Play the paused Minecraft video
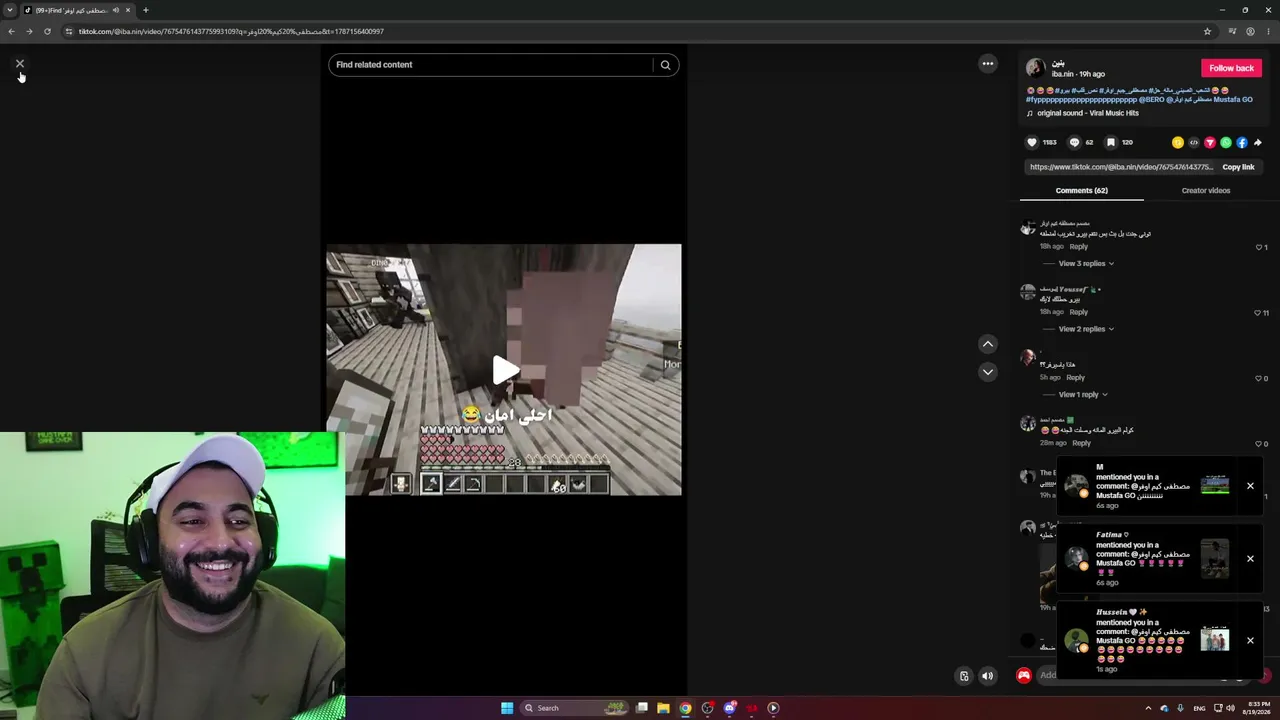The width and height of the screenshot is (1280, 720). point(504,370)
